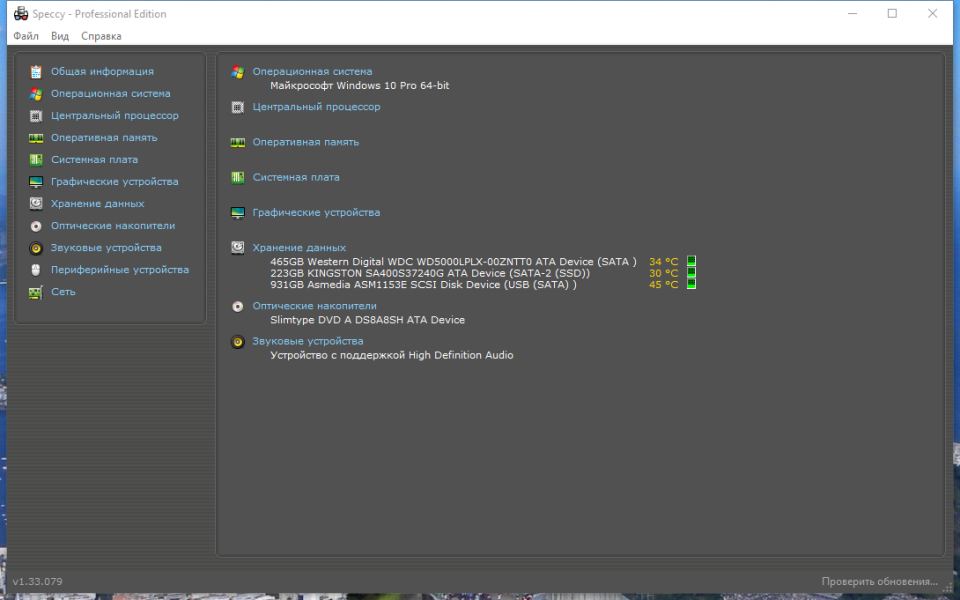The image size is (960, 600).
Task: Open Системная плата heading link in summary
Action: point(296,178)
